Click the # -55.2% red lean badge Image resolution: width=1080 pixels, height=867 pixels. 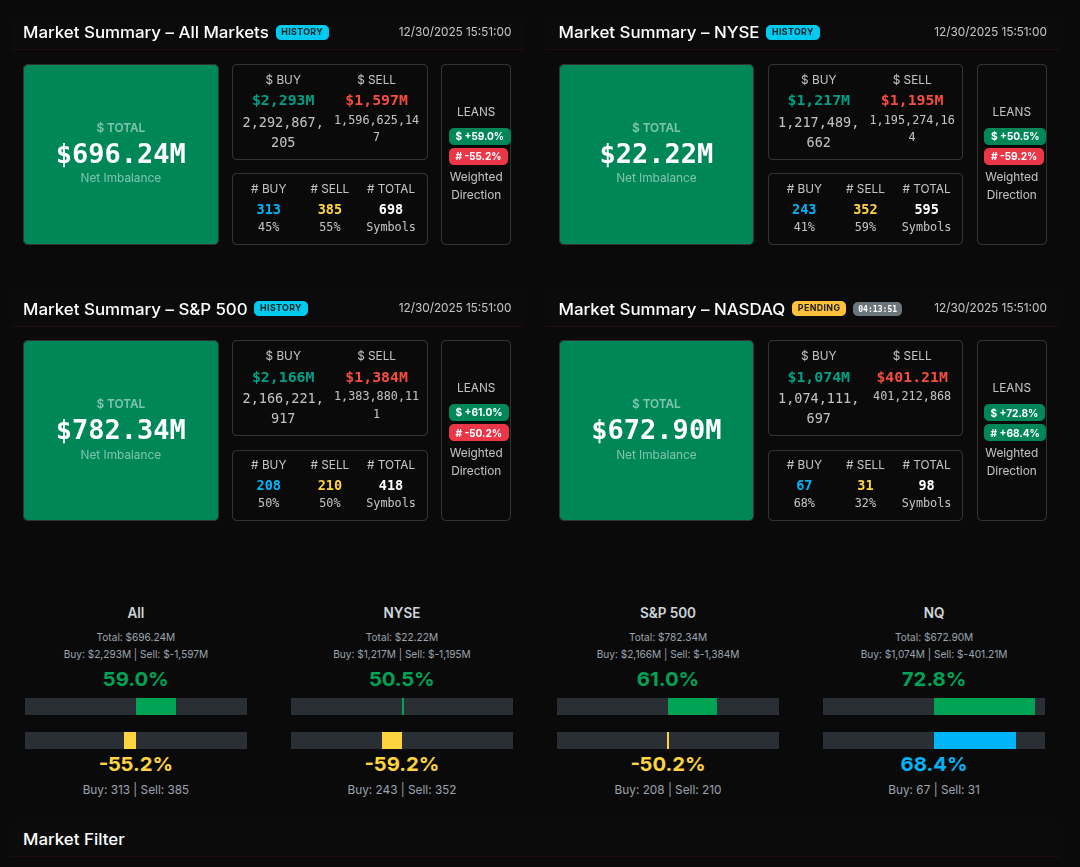click(x=479, y=156)
